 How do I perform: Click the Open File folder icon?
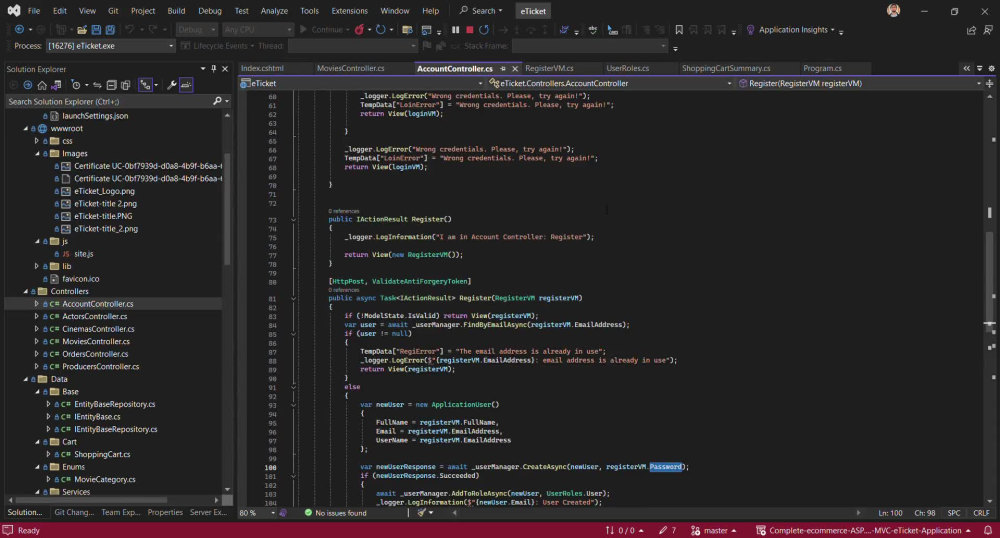[82, 29]
